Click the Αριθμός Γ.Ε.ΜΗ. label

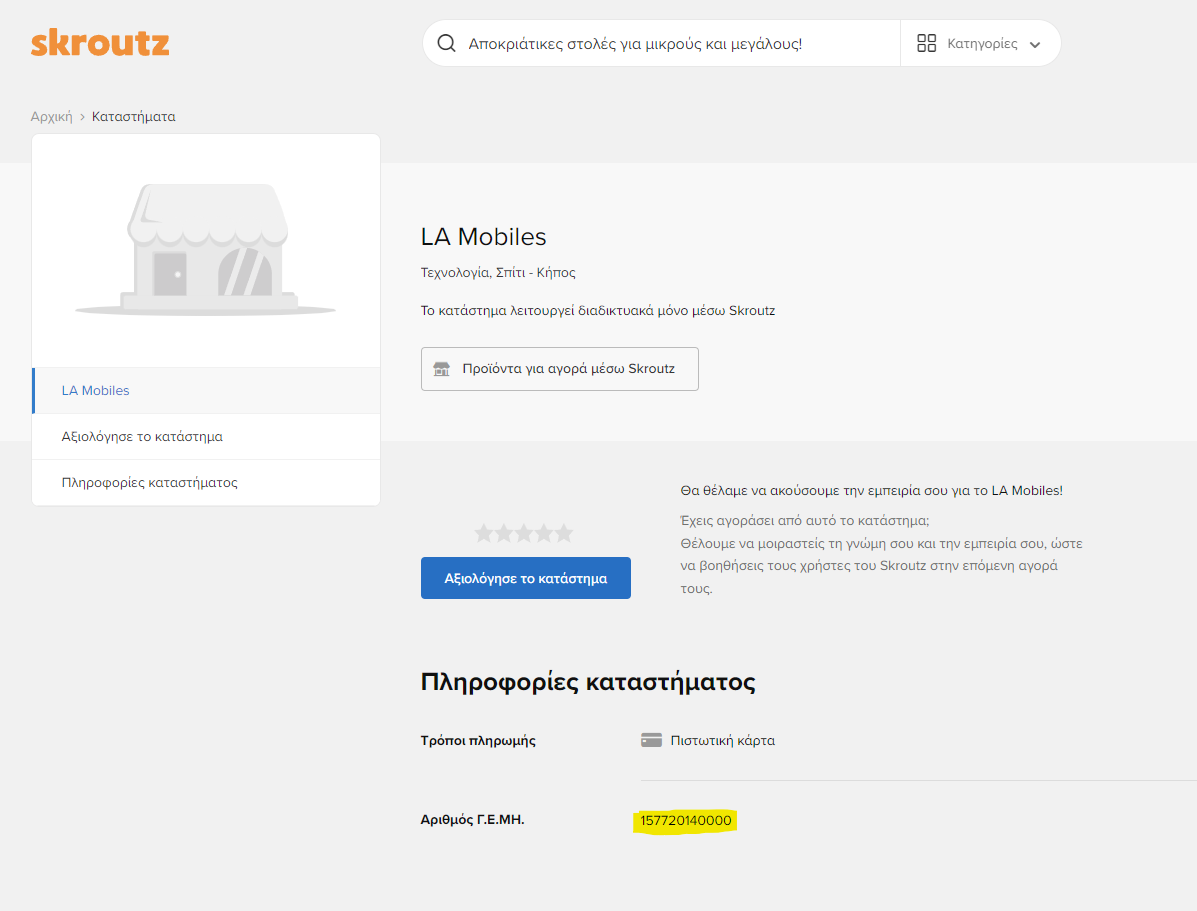[x=473, y=820]
